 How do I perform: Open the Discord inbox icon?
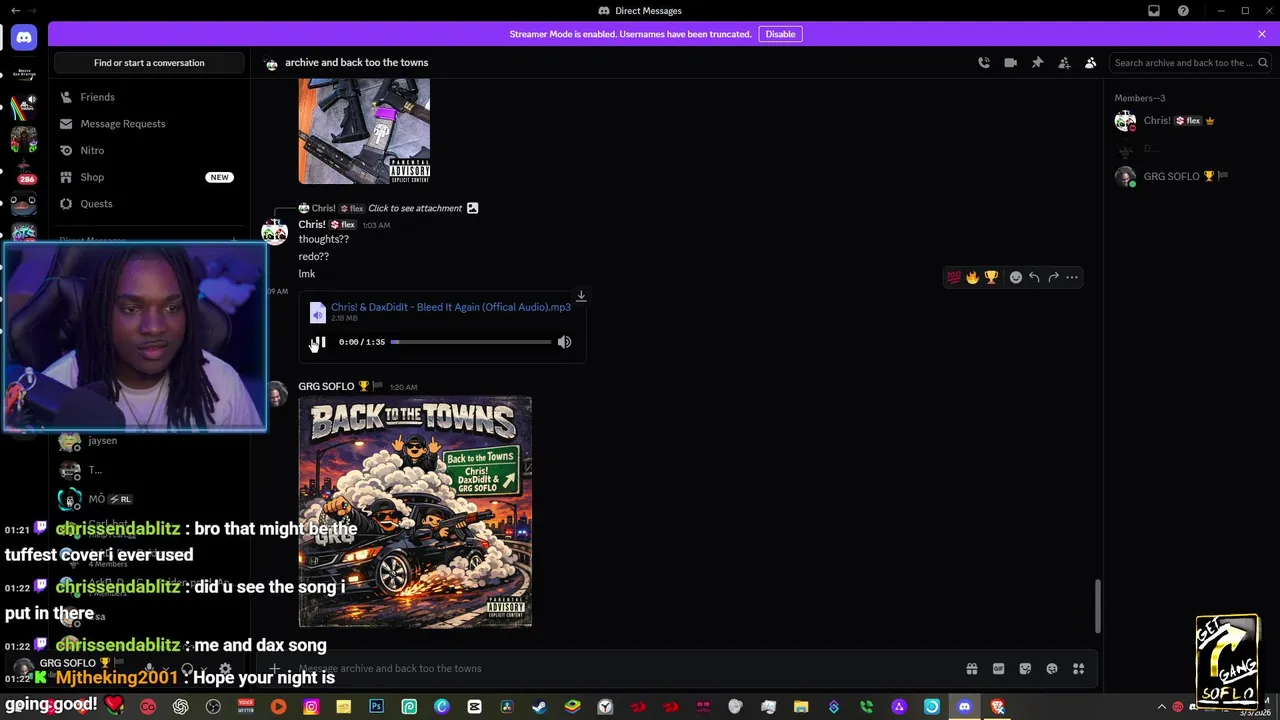click(x=1154, y=11)
